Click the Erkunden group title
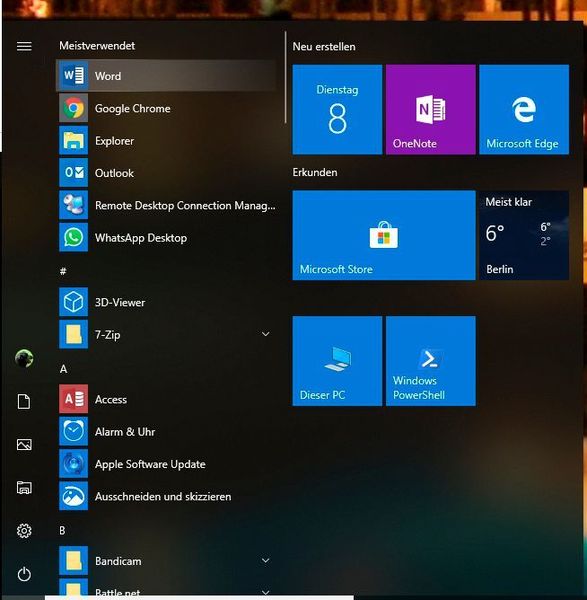The image size is (587, 600). click(315, 172)
